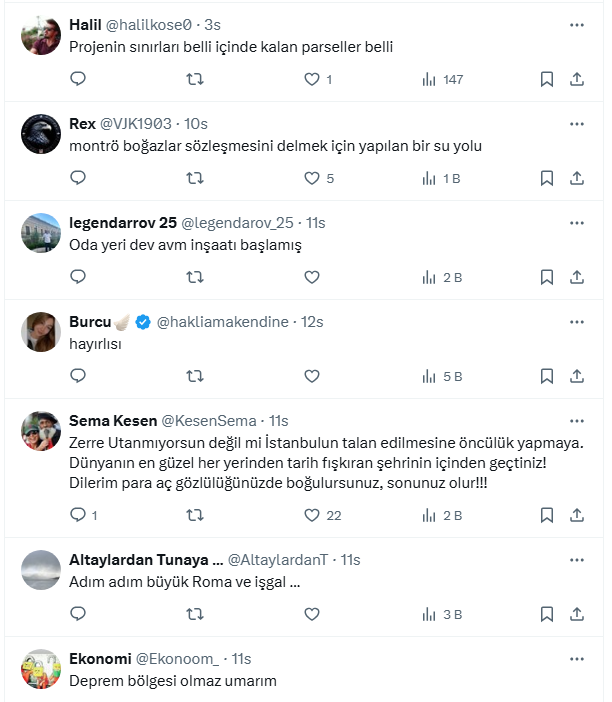The image size is (612, 702).
Task: Retweet legendarrov 25's post
Action: [x=195, y=277]
